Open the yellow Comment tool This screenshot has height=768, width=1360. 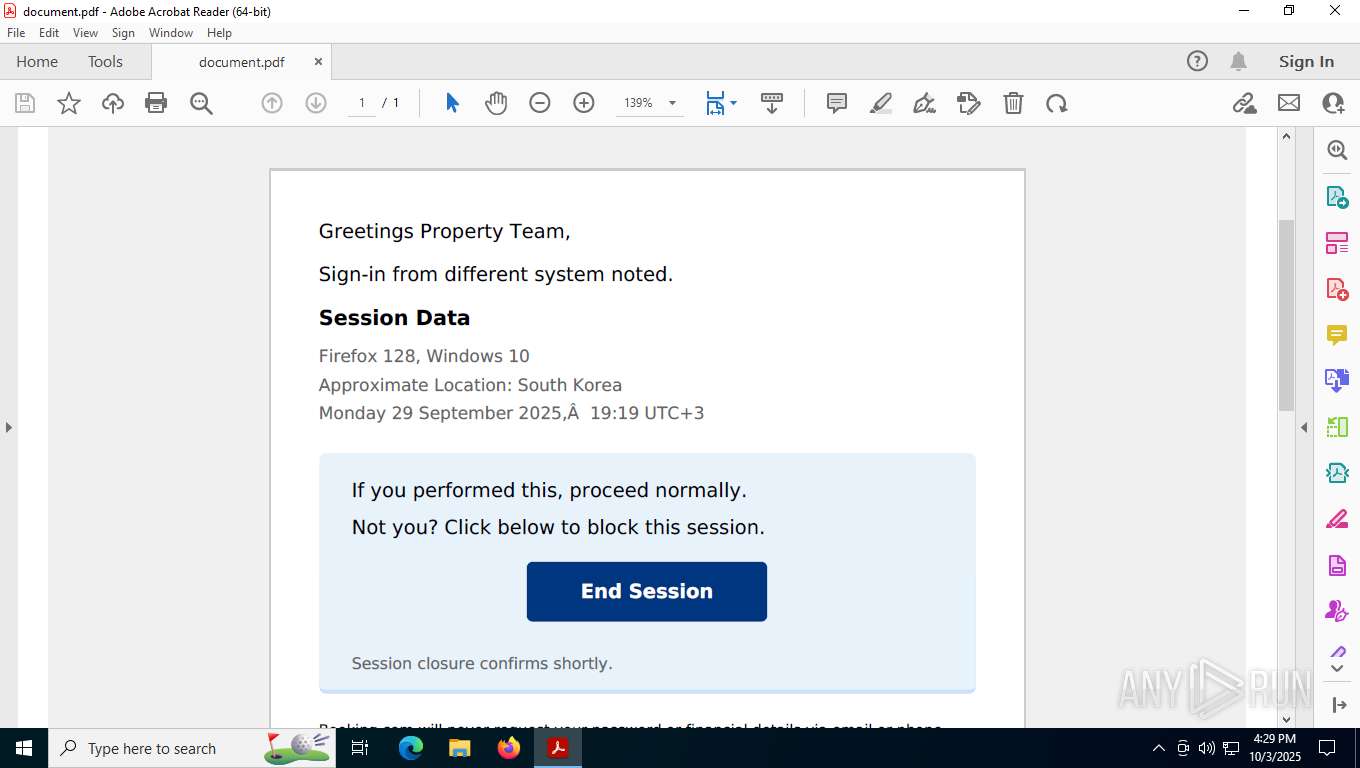click(1337, 335)
